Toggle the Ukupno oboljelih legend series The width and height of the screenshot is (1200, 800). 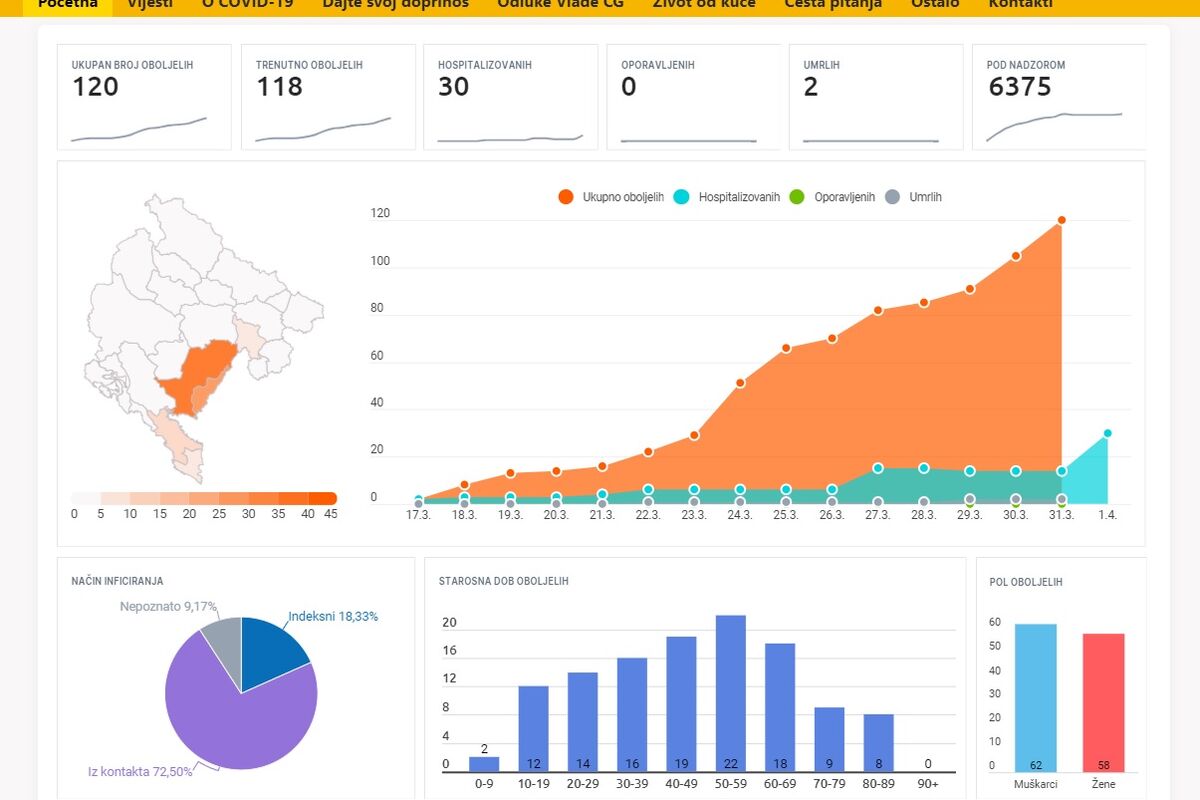[x=611, y=197]
